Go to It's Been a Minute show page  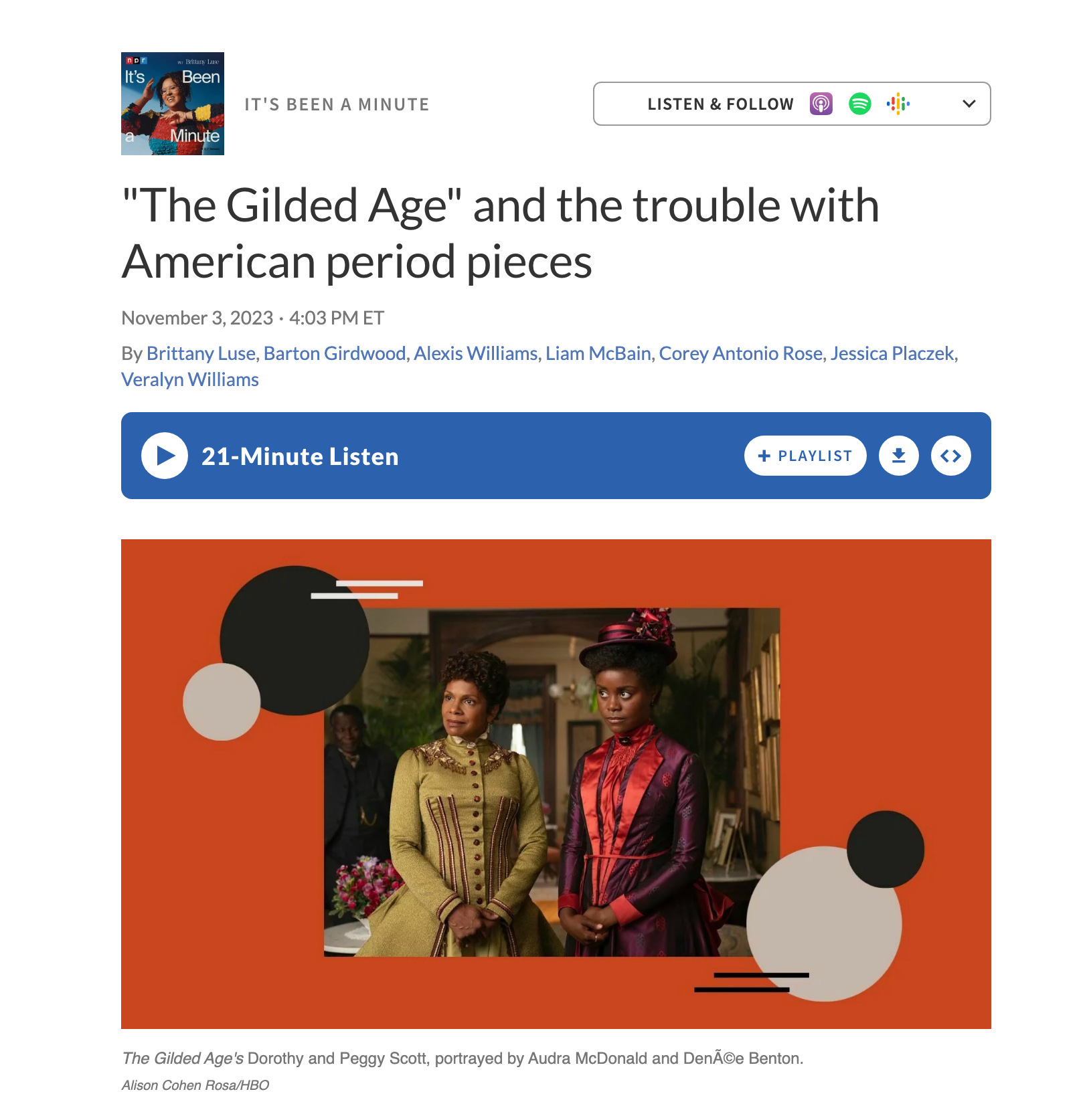click(337, 104)
